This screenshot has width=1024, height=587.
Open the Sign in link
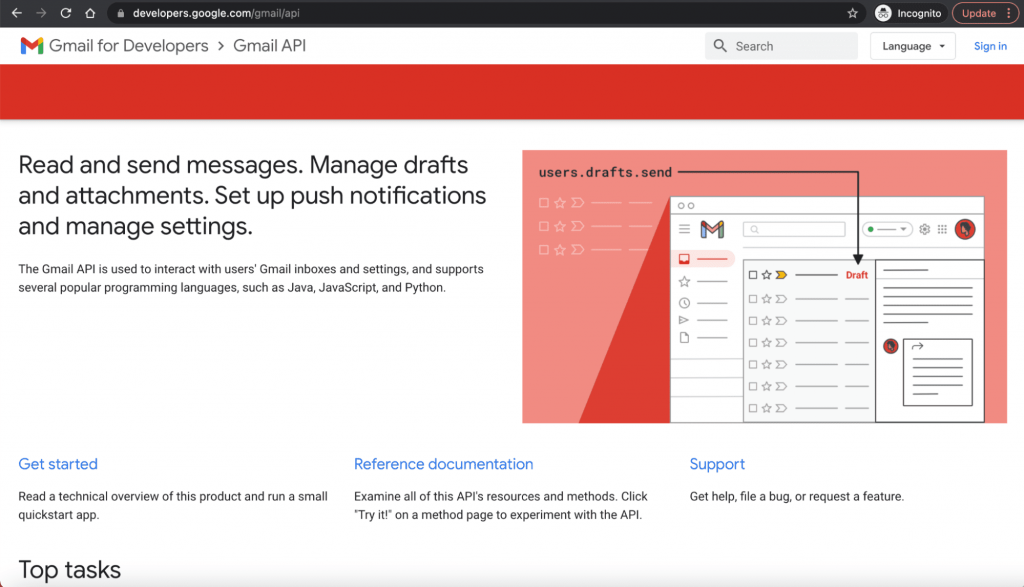coord(990,46)
